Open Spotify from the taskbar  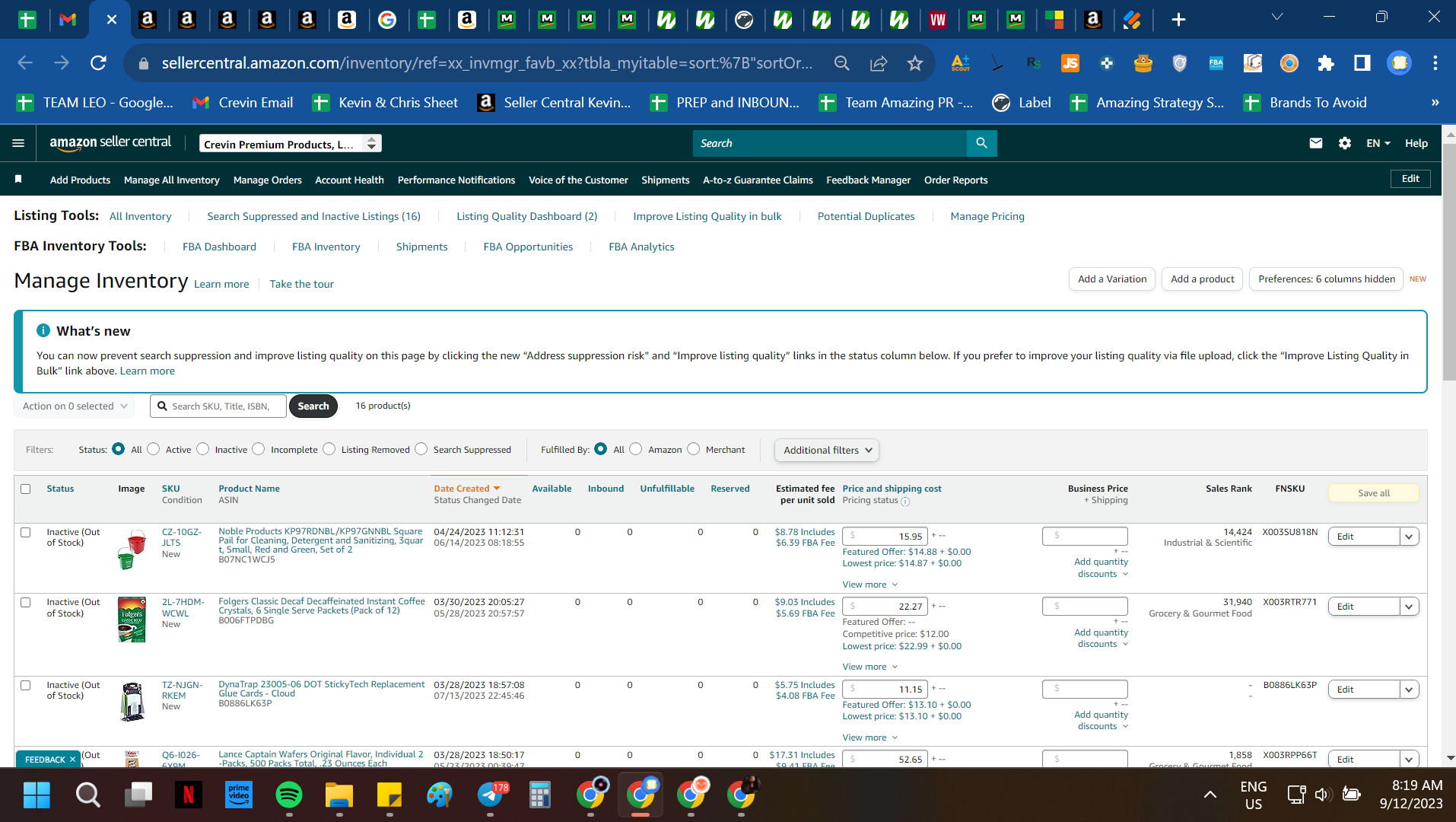[x=288, y=795]
